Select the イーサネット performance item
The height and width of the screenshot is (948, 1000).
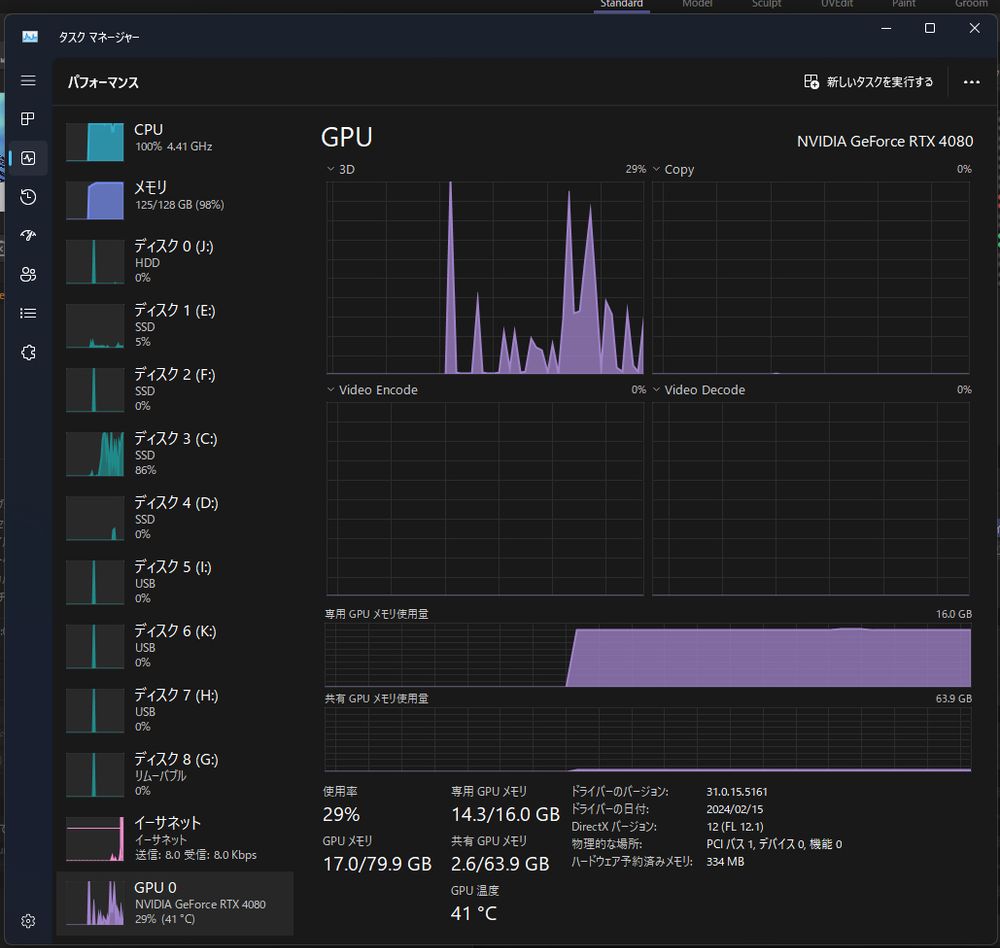click(175, 838)
